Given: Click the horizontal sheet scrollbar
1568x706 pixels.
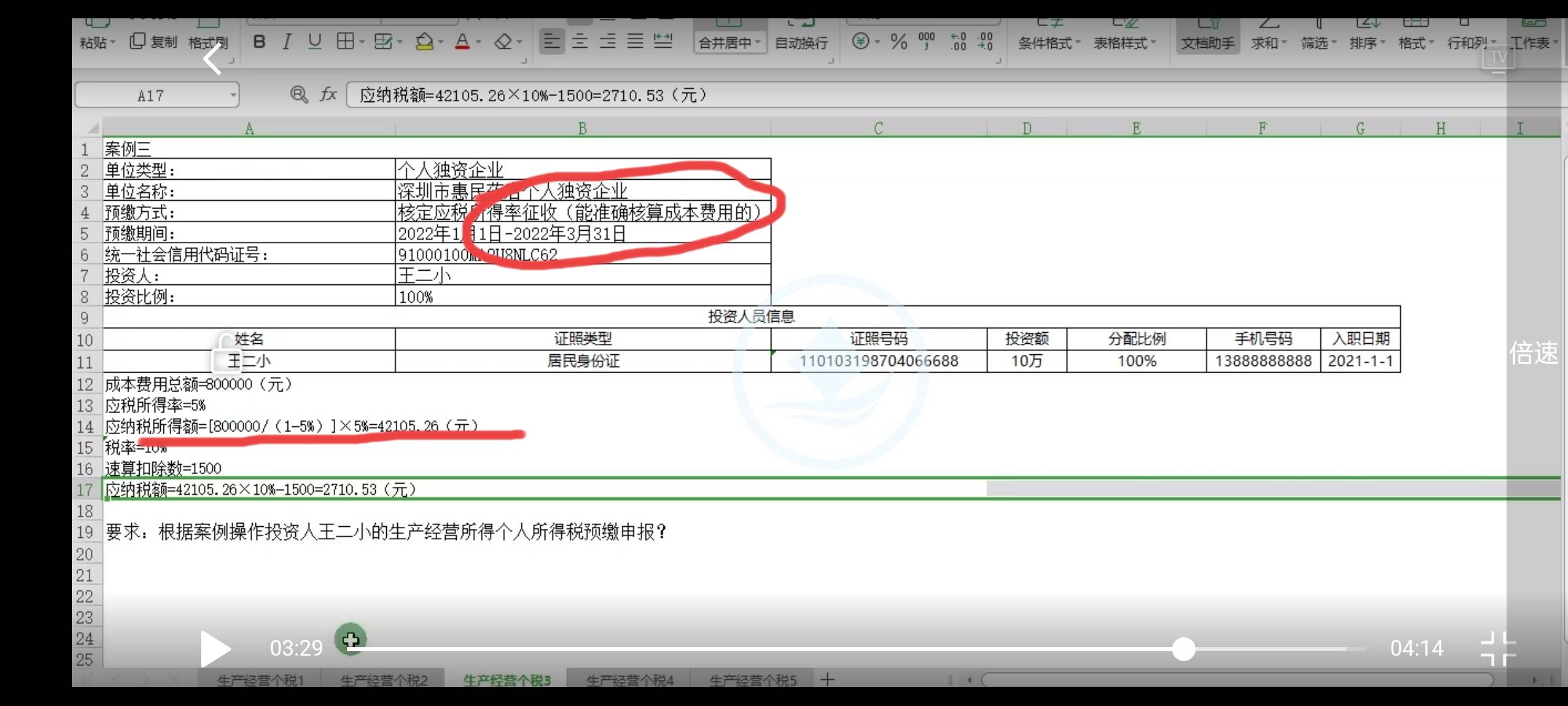Looking at the screenshot, I should [x=1237, y=680].
